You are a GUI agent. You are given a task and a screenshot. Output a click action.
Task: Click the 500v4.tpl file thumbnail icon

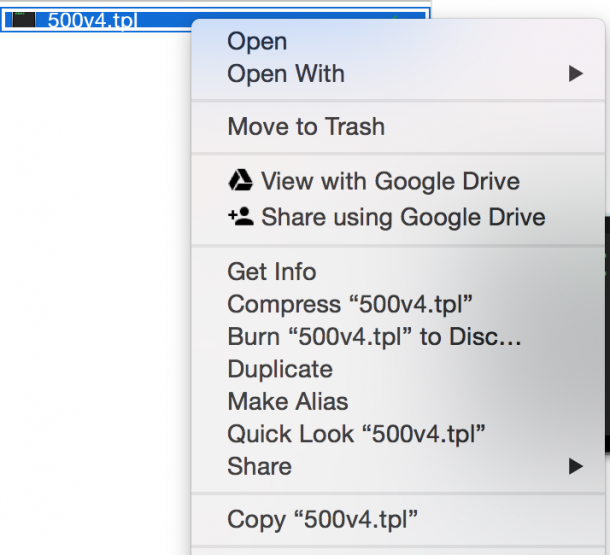tap(24, 20)
